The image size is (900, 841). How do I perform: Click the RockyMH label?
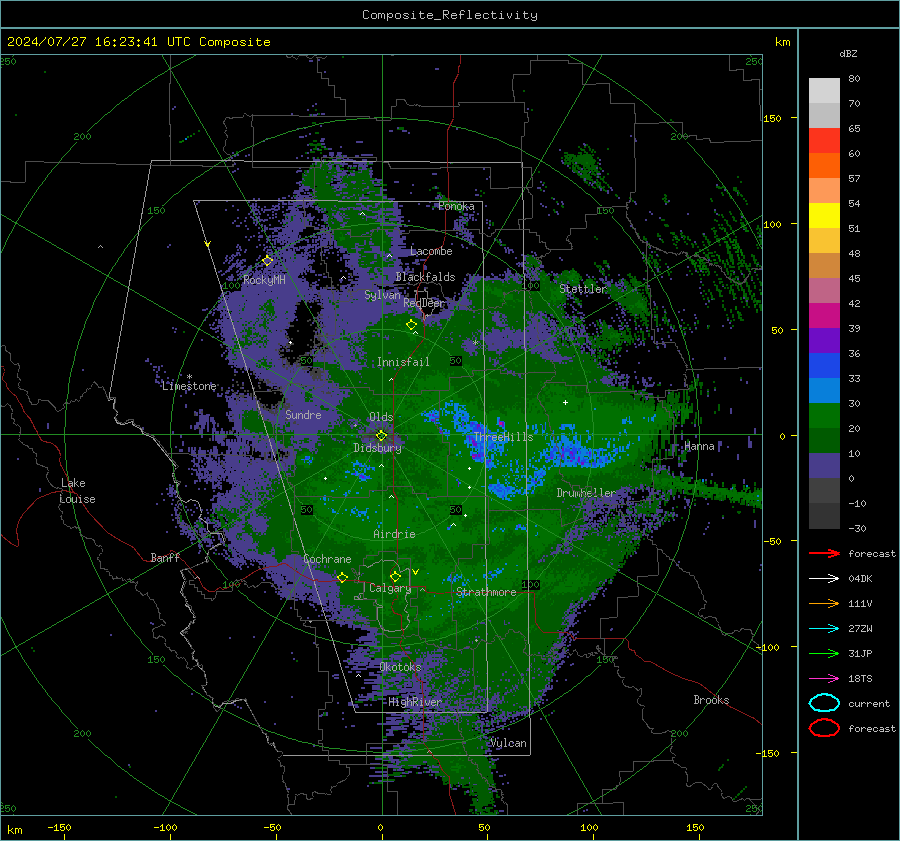click(264, 280)
